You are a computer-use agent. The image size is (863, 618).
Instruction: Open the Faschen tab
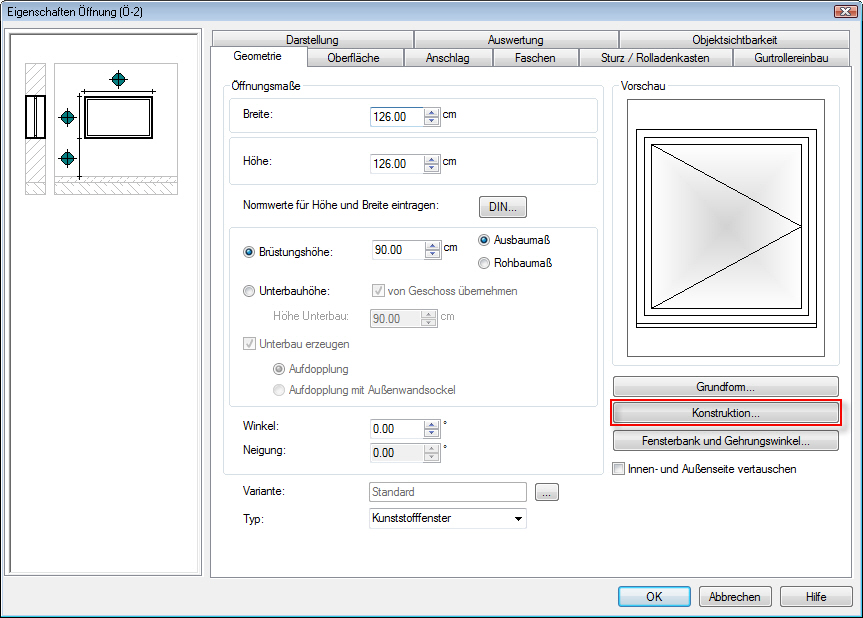[535, 58]
